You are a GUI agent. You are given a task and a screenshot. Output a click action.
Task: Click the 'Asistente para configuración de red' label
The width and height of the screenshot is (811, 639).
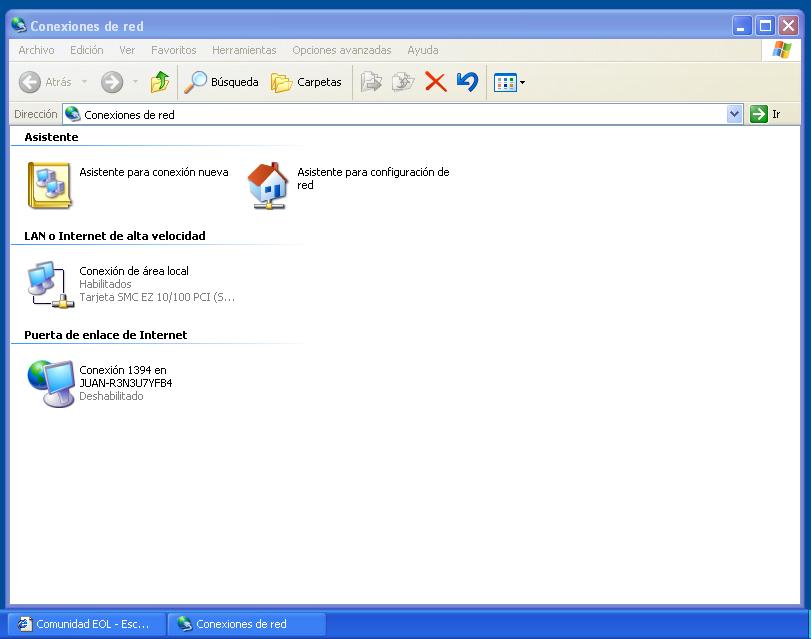coord(373,179)
